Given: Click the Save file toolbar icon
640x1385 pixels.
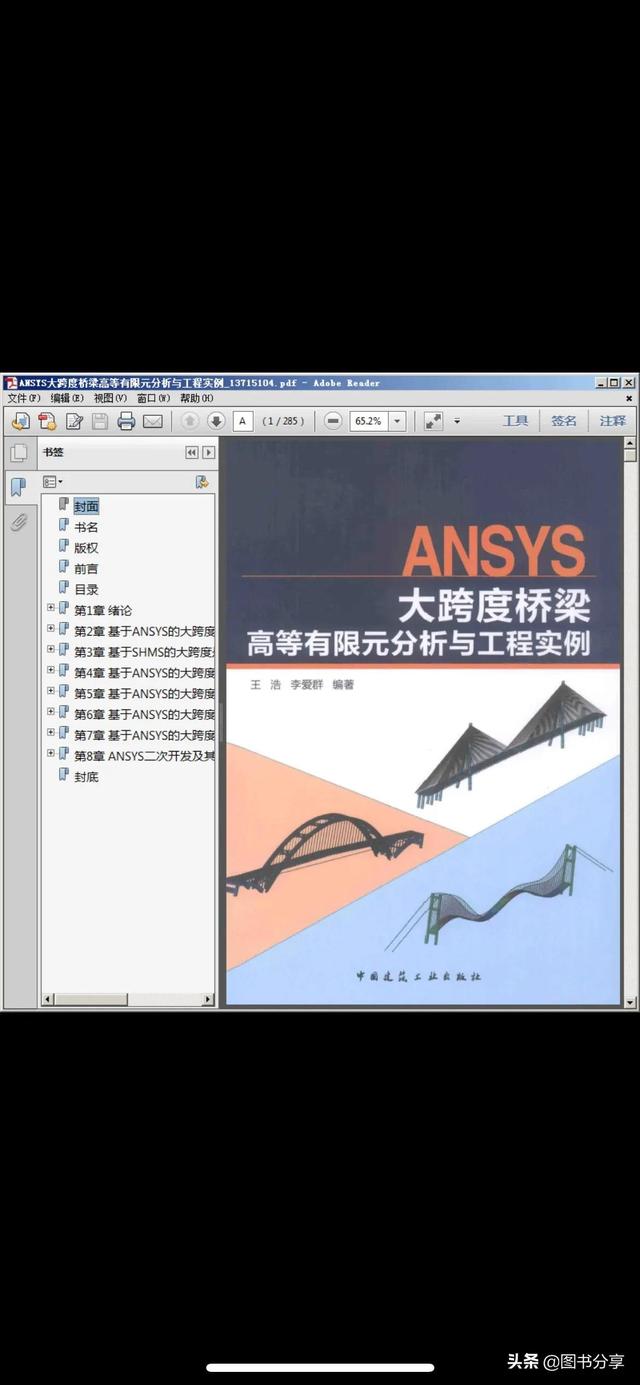Looking at the screenshot, I should coord(100,421).
